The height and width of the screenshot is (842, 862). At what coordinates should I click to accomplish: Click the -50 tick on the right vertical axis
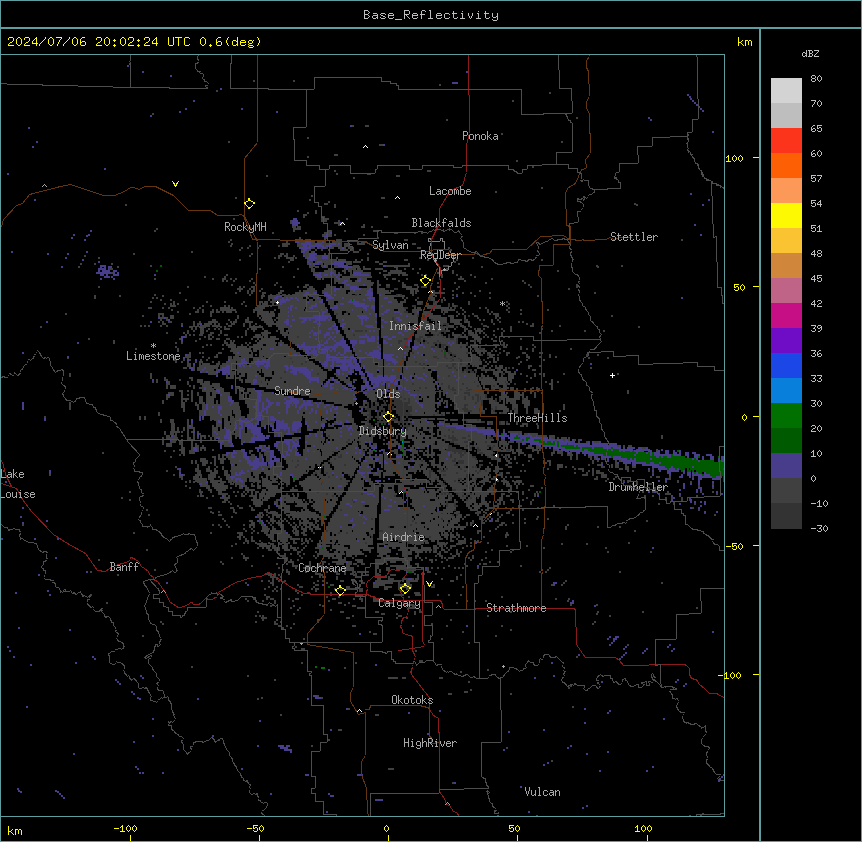tap(734, 546)
